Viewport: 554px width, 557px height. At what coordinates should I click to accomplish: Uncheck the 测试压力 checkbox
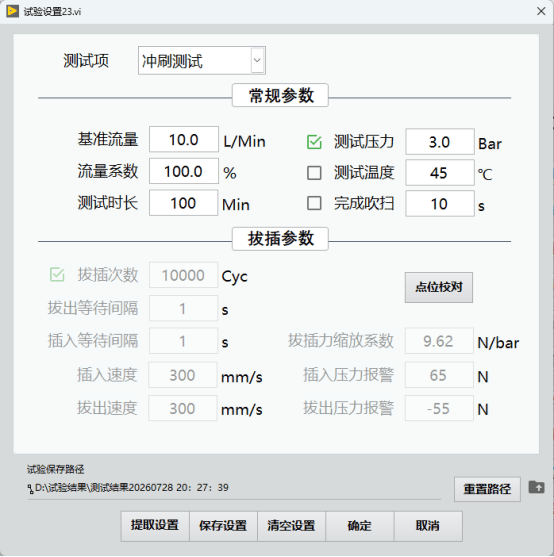pyautogui.click(x=314, y=142)
